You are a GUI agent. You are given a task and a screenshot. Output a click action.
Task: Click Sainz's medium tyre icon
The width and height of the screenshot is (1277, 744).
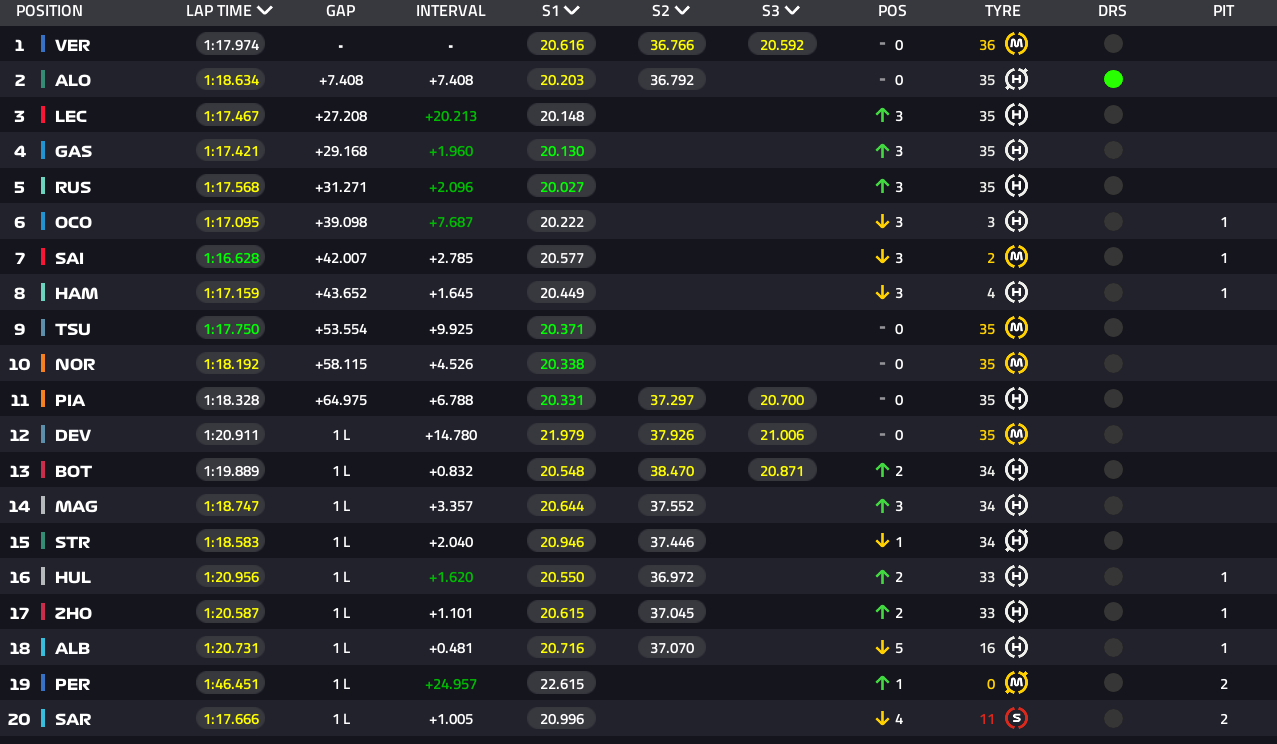pyautogui.click(x=1016, y=258)
